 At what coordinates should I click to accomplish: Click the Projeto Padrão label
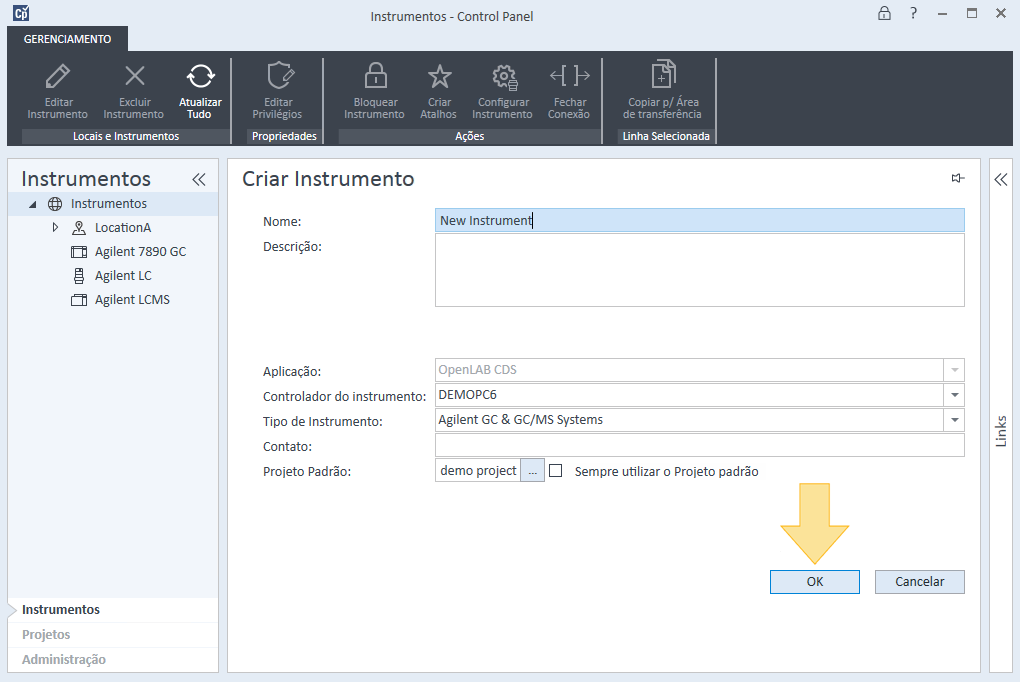307,471
